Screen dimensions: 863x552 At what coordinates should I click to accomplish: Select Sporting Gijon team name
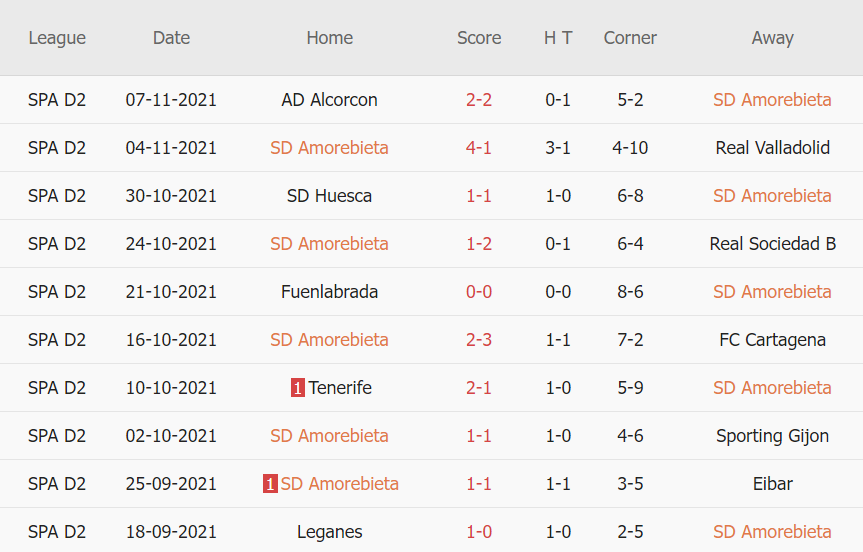point(772,436)
